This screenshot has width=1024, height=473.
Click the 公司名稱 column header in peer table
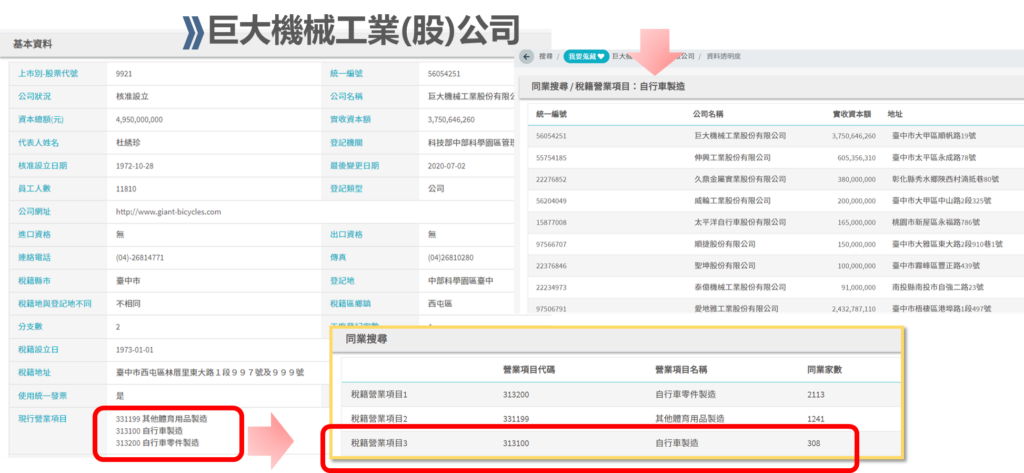click(x=714, y=114)
